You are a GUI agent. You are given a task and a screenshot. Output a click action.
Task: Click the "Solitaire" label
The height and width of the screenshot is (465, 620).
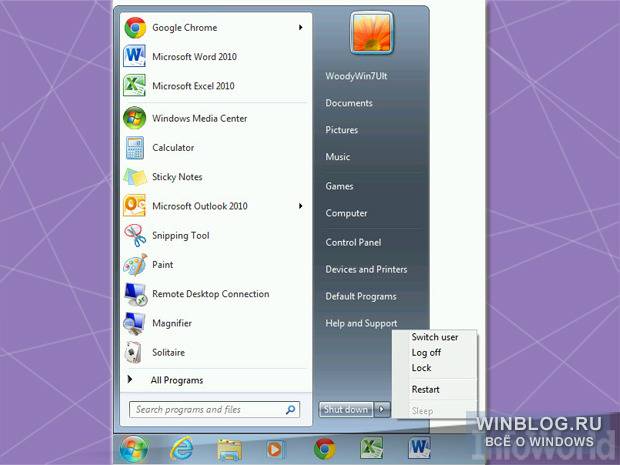tap(168, 352)
